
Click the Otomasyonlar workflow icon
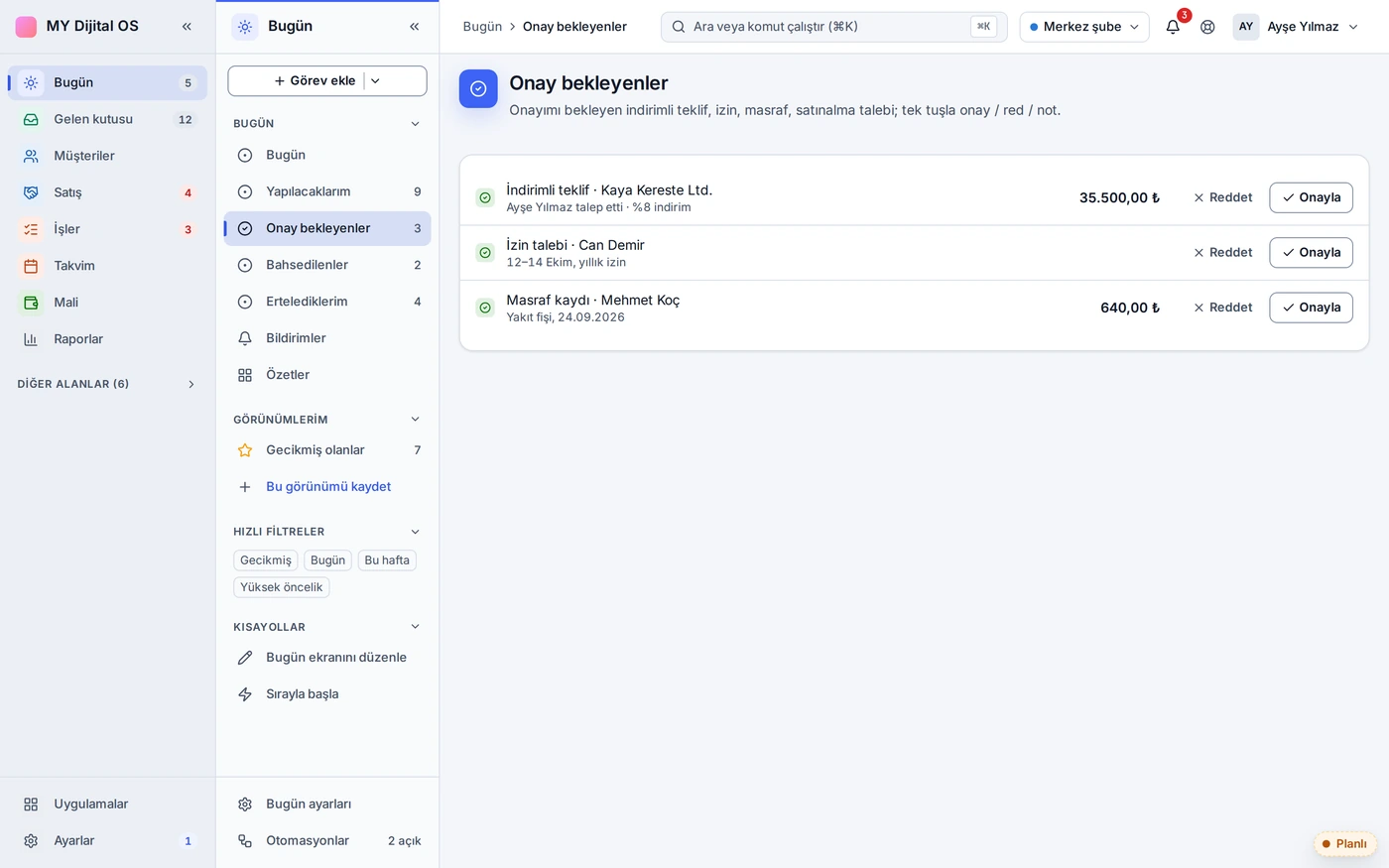click(x=245, y=841)
